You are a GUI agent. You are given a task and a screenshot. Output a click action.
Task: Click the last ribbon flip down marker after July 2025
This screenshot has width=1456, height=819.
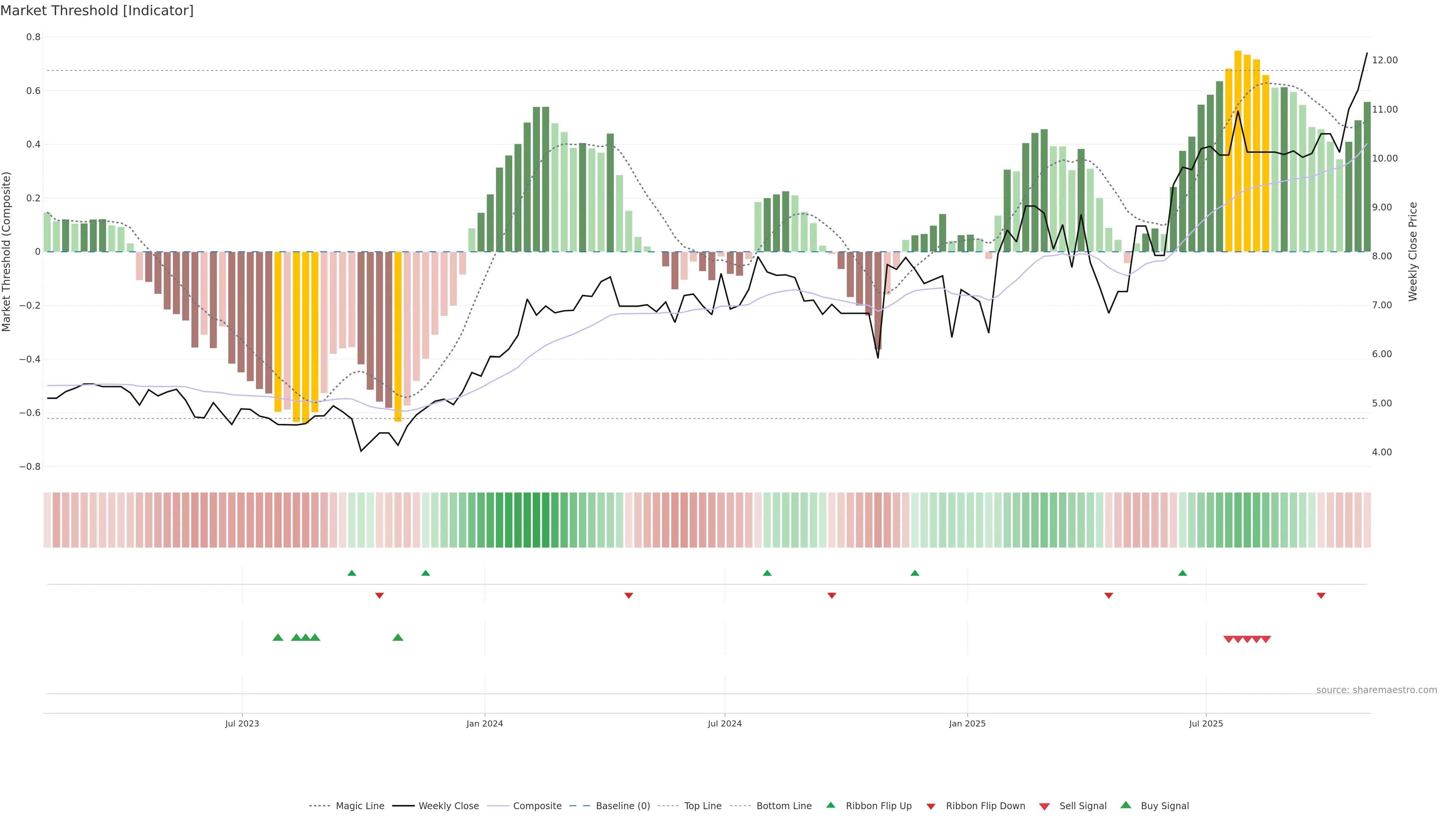1321,595
